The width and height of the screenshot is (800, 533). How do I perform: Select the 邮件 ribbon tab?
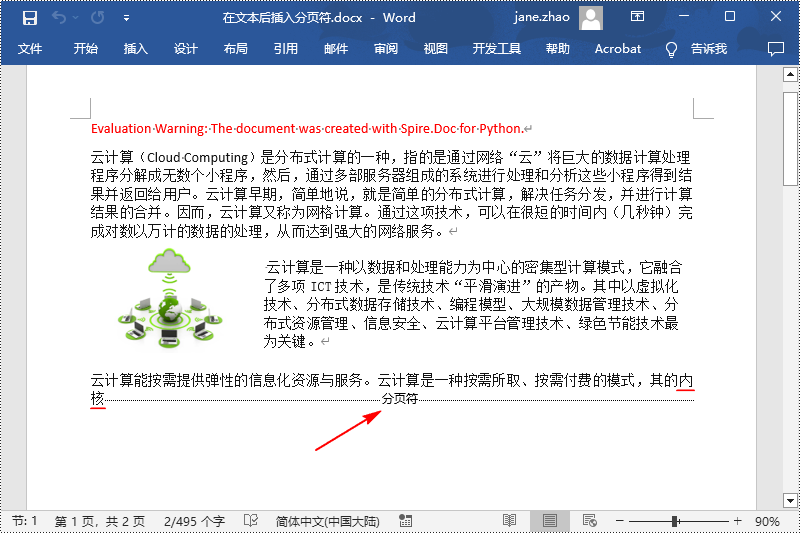tap(336, 49)
